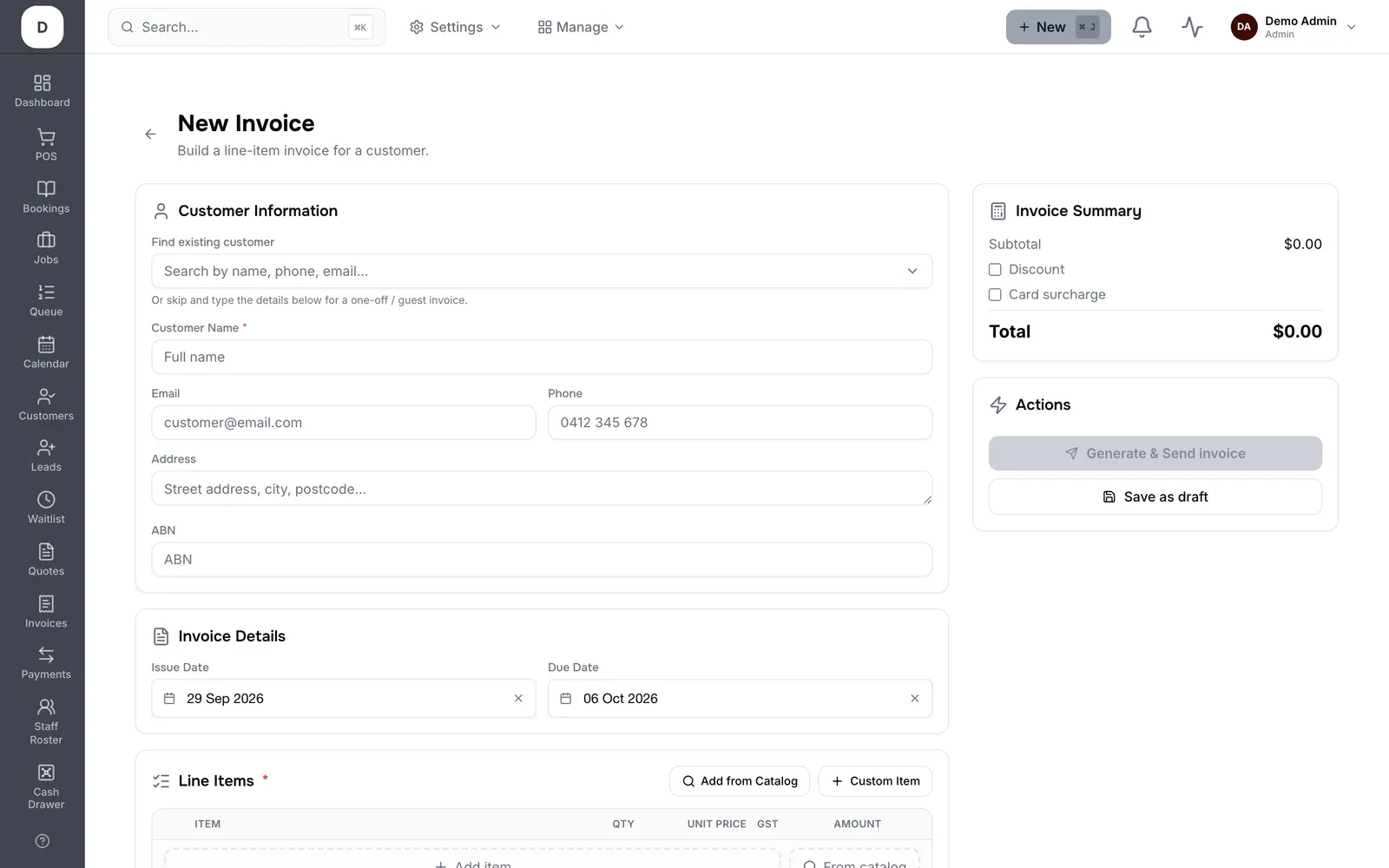Open the Issue Date picker

344,699
